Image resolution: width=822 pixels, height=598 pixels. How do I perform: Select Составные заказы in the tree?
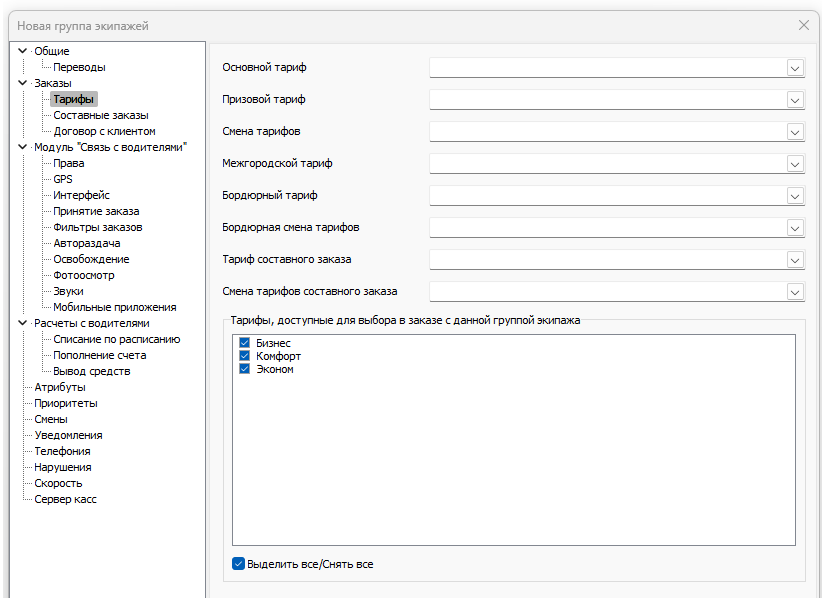click(x=100, y=115)
